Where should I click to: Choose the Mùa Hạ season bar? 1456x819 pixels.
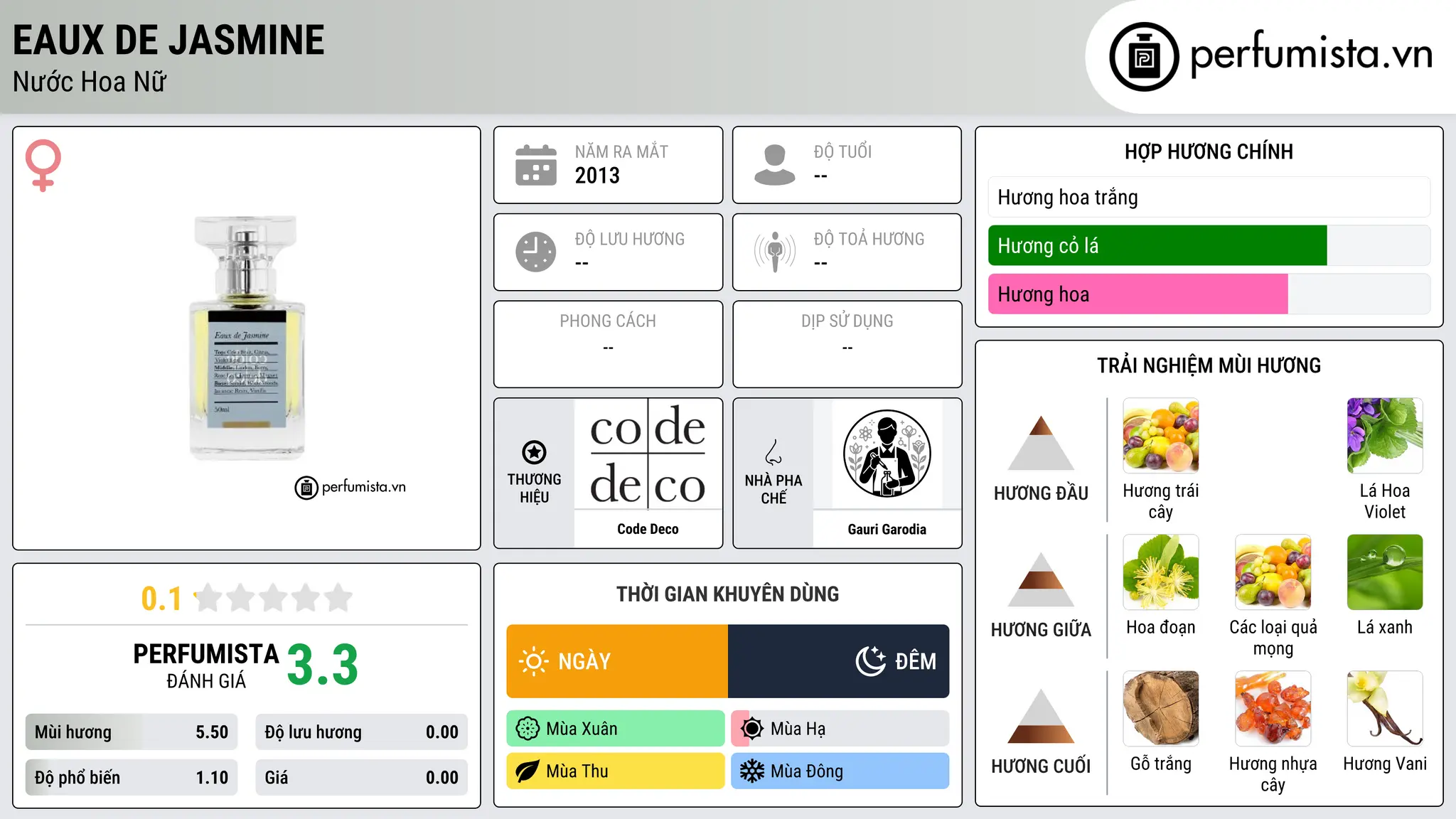click(840, 729)
